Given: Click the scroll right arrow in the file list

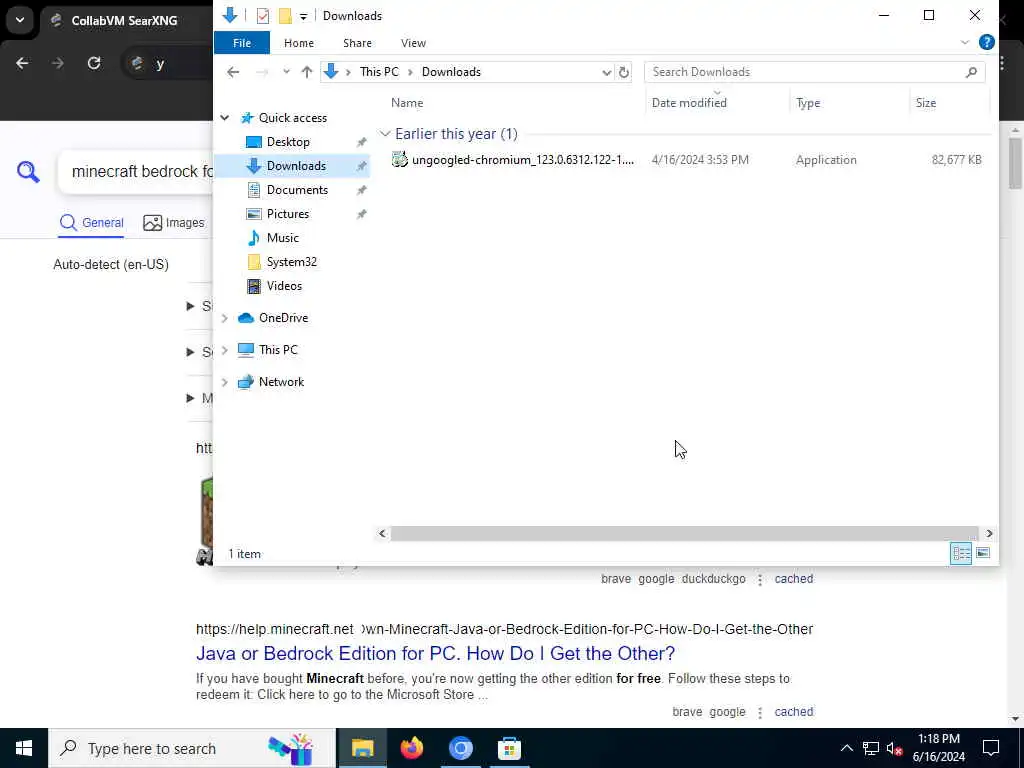Looking at the screenshot, I should 989,534.
